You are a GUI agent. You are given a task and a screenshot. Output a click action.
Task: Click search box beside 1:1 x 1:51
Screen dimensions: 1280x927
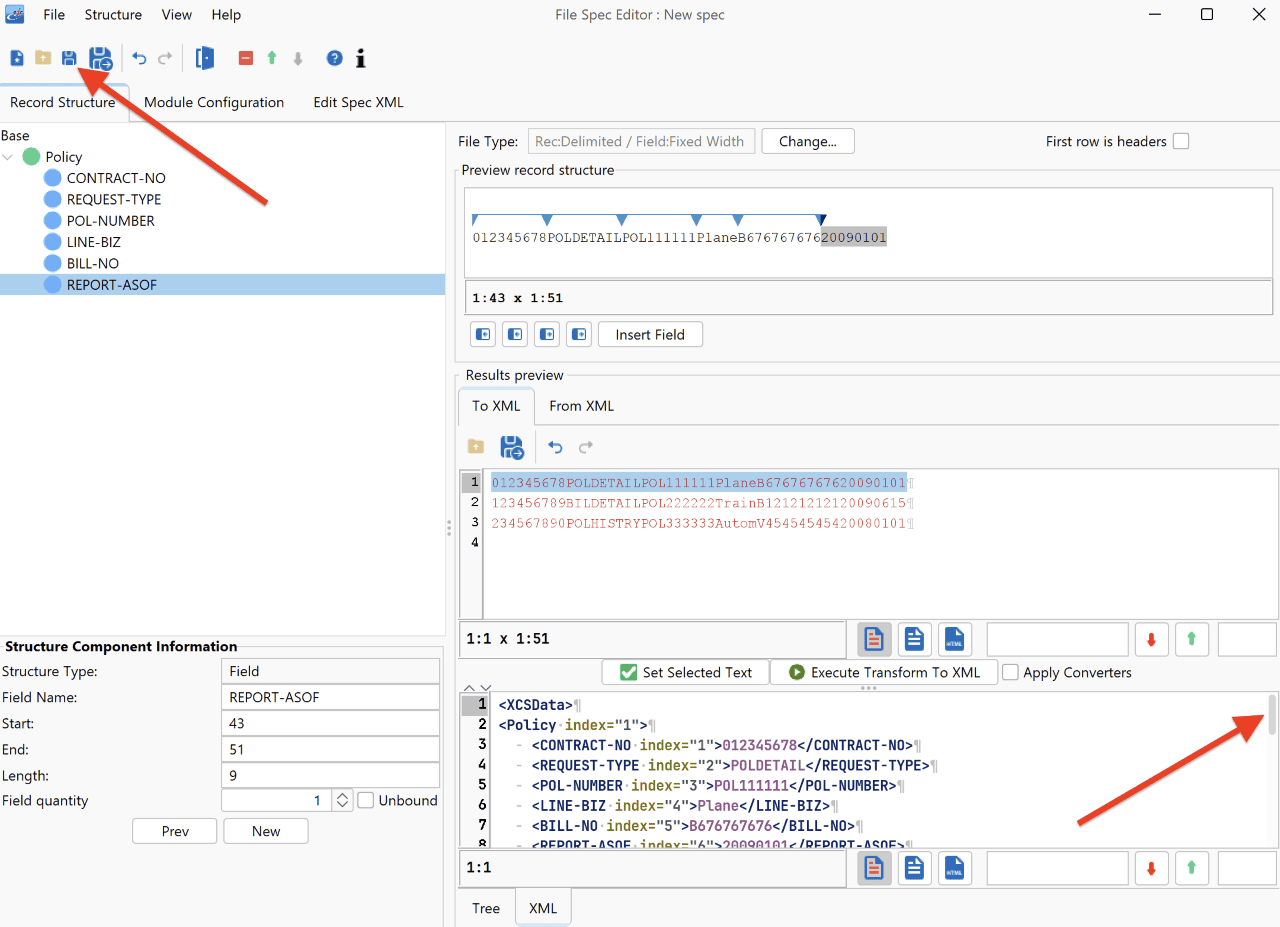tap(1058, 639)
